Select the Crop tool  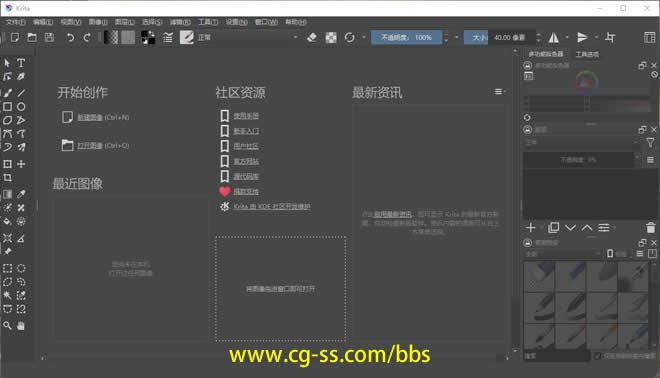7,178
